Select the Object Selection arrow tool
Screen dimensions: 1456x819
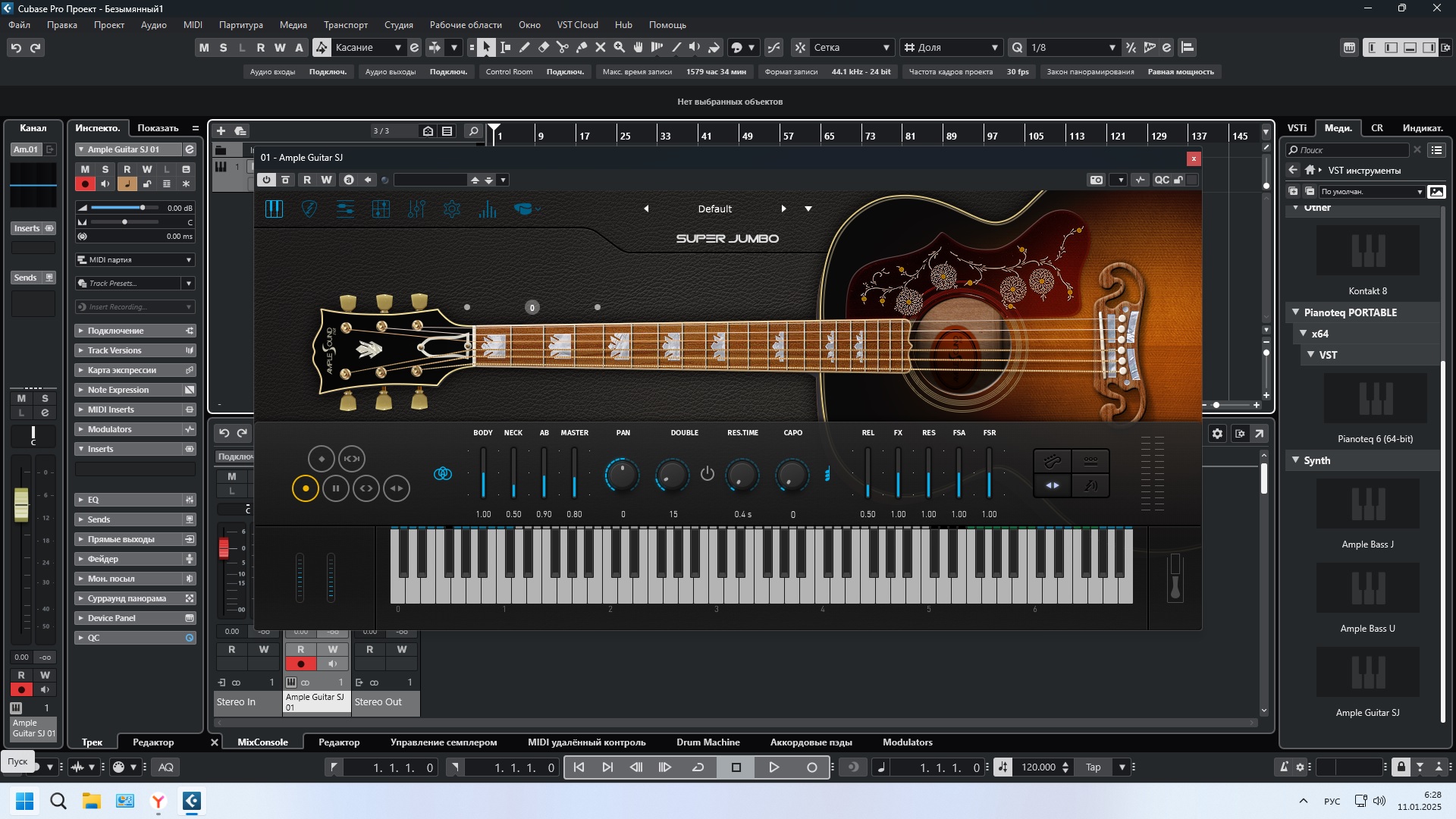pos(487,47)
